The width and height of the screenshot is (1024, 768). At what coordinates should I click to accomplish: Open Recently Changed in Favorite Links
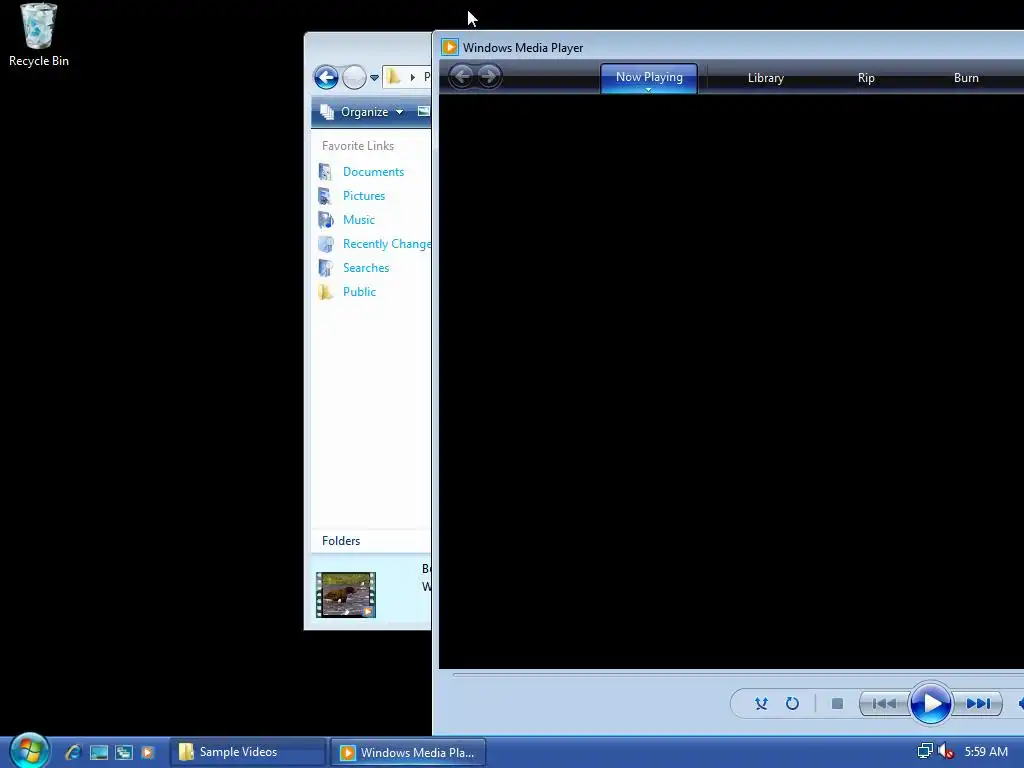coord(387,244)
